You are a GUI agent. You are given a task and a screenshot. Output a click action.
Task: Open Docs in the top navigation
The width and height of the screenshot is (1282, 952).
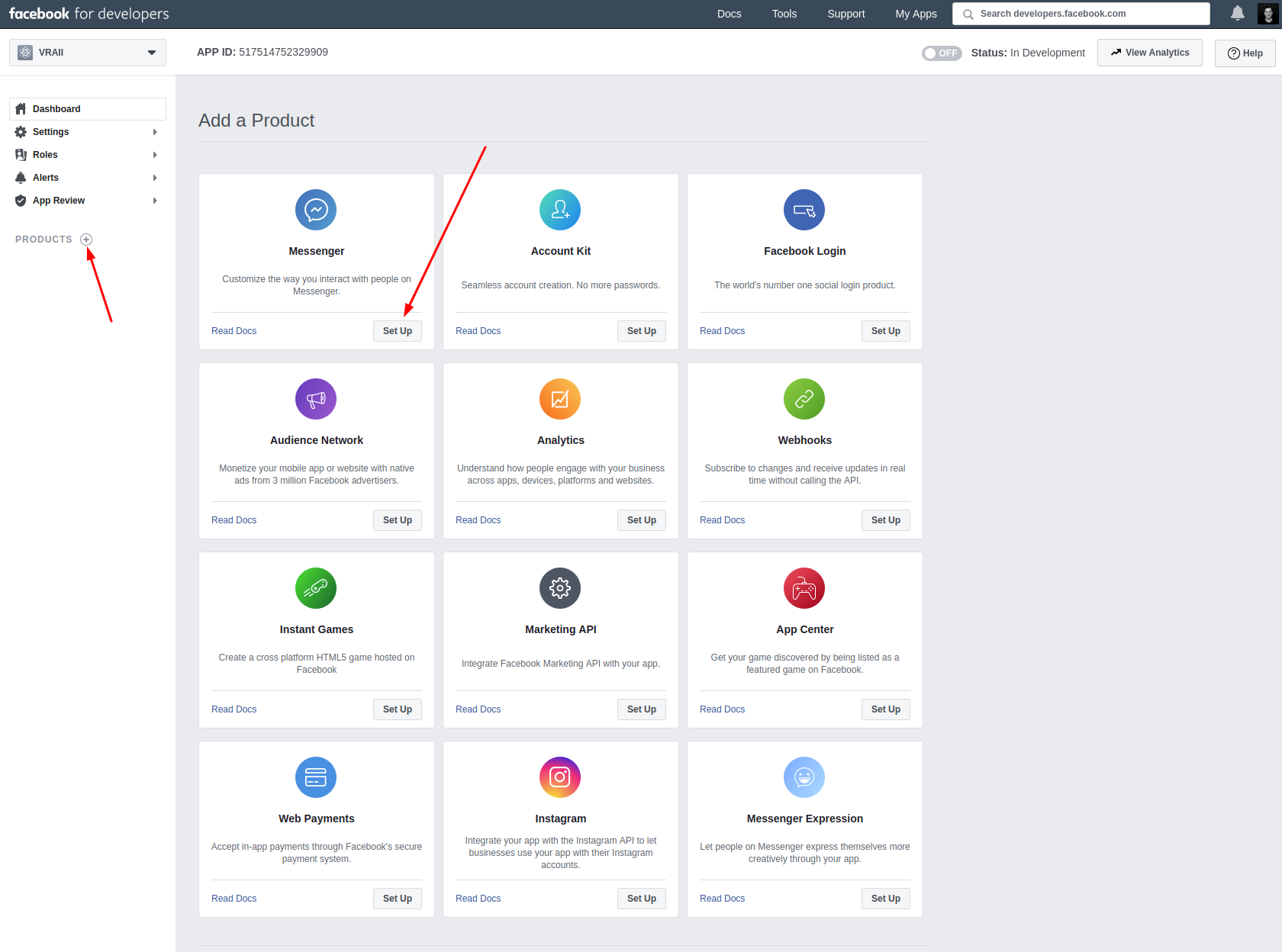point(729,14)
